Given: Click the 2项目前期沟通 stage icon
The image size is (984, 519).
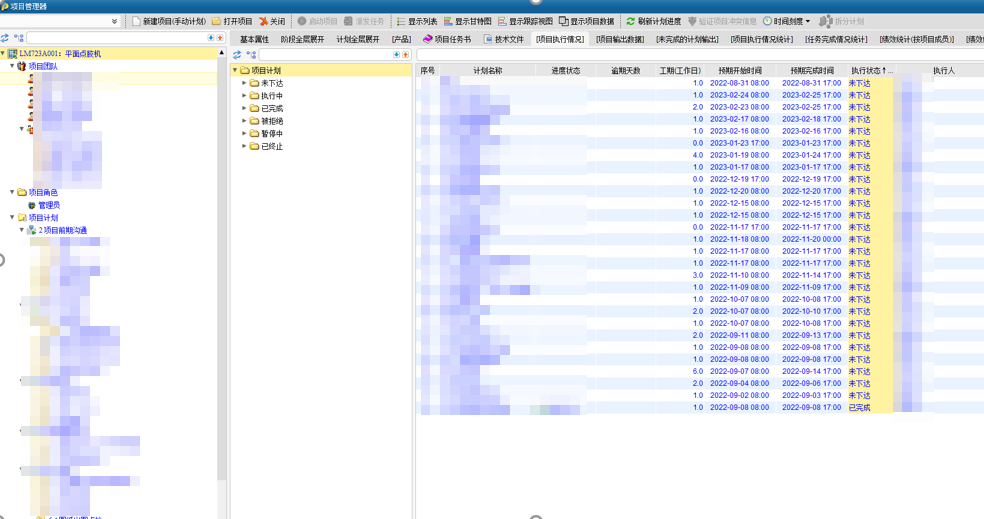Looking at the screenshot, I should tap(31, 230).
